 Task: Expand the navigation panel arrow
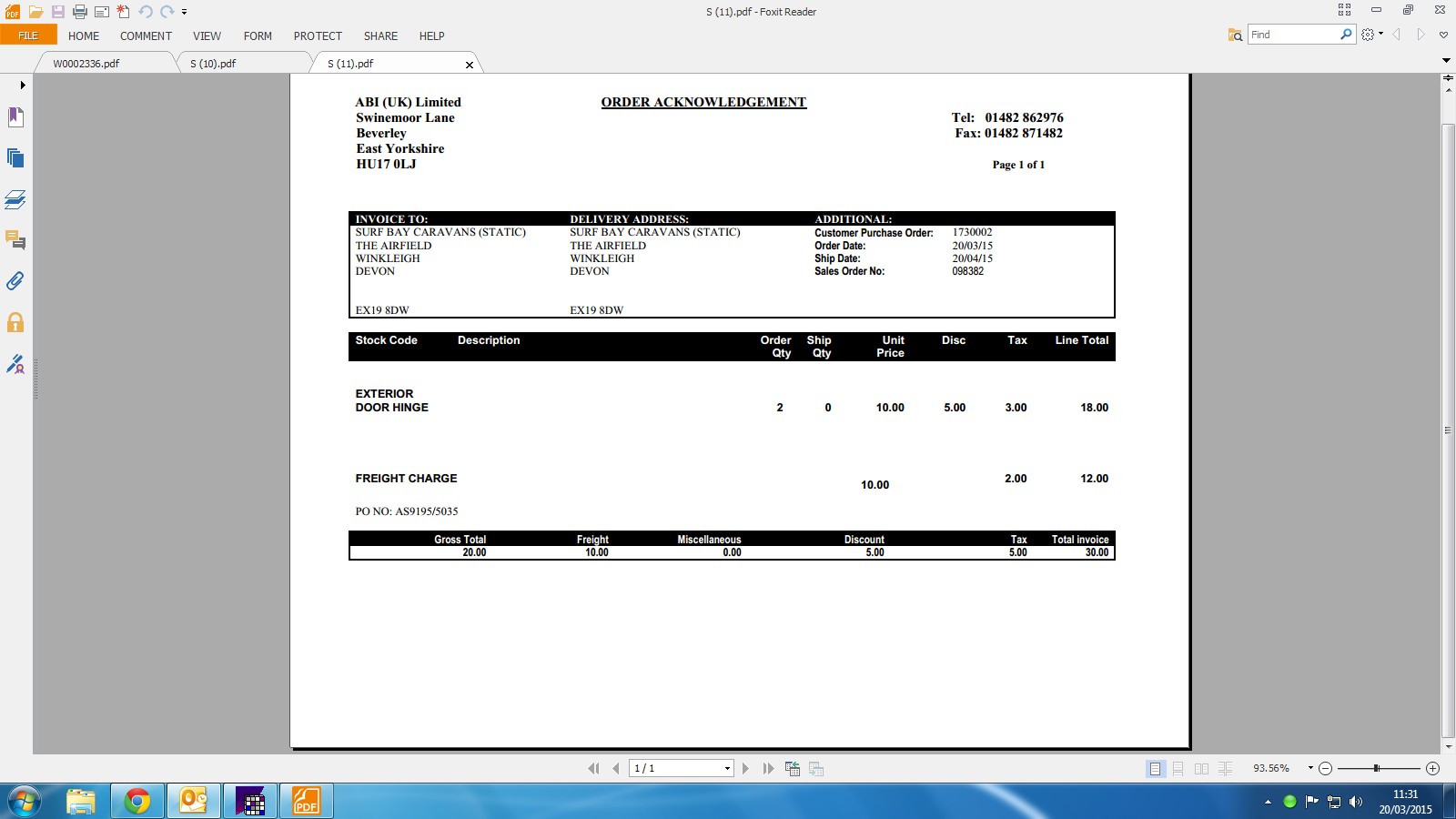click(x=22, y=85)
